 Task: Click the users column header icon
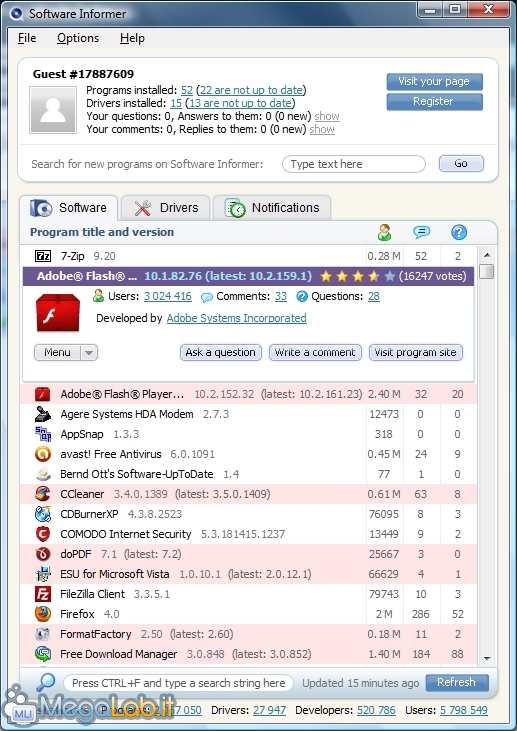coord(385,232)
